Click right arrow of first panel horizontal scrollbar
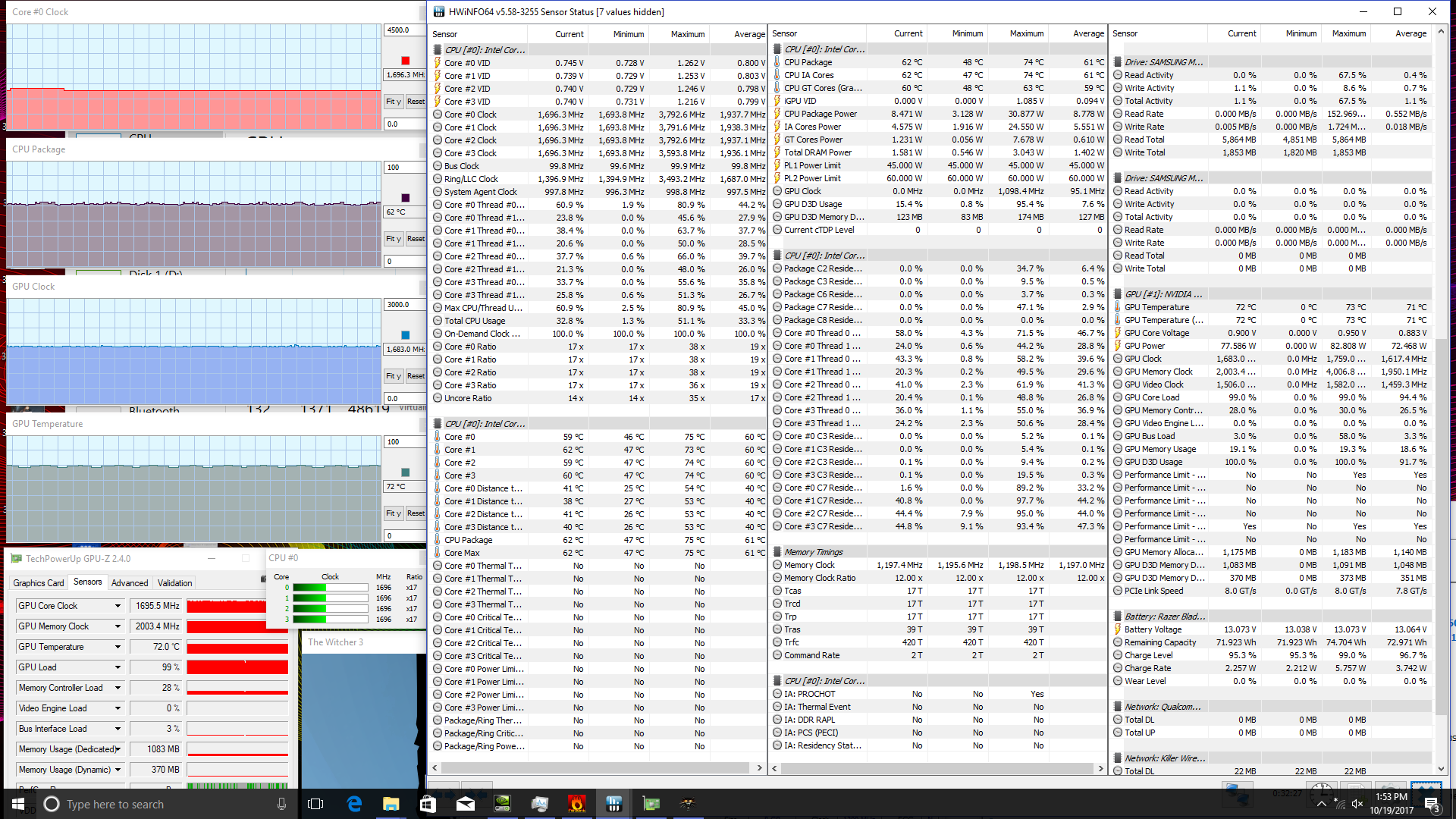The width and height of the screenshot is (1456, 819). (x=759, y=768)
